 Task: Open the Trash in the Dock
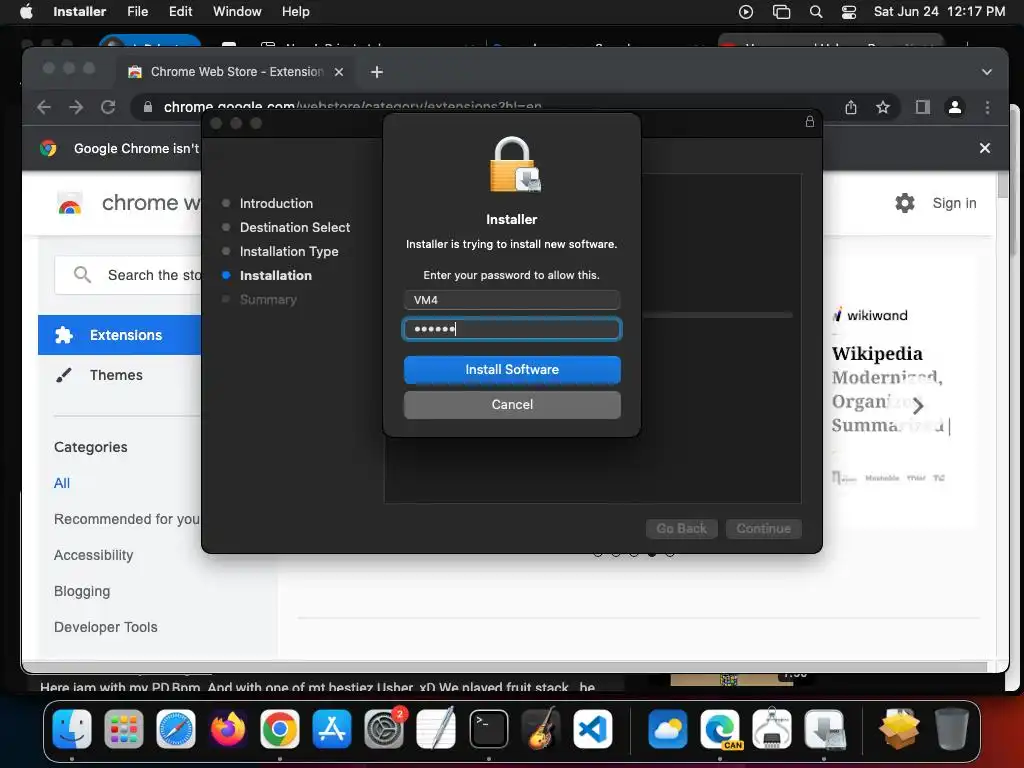[952, 729]
